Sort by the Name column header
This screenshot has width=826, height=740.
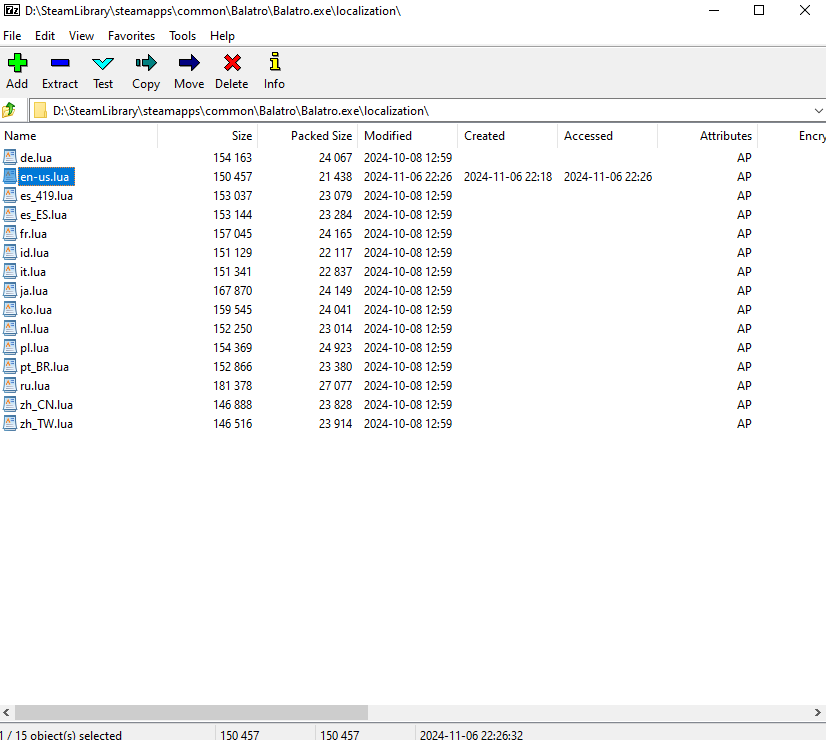pos(78,136)
